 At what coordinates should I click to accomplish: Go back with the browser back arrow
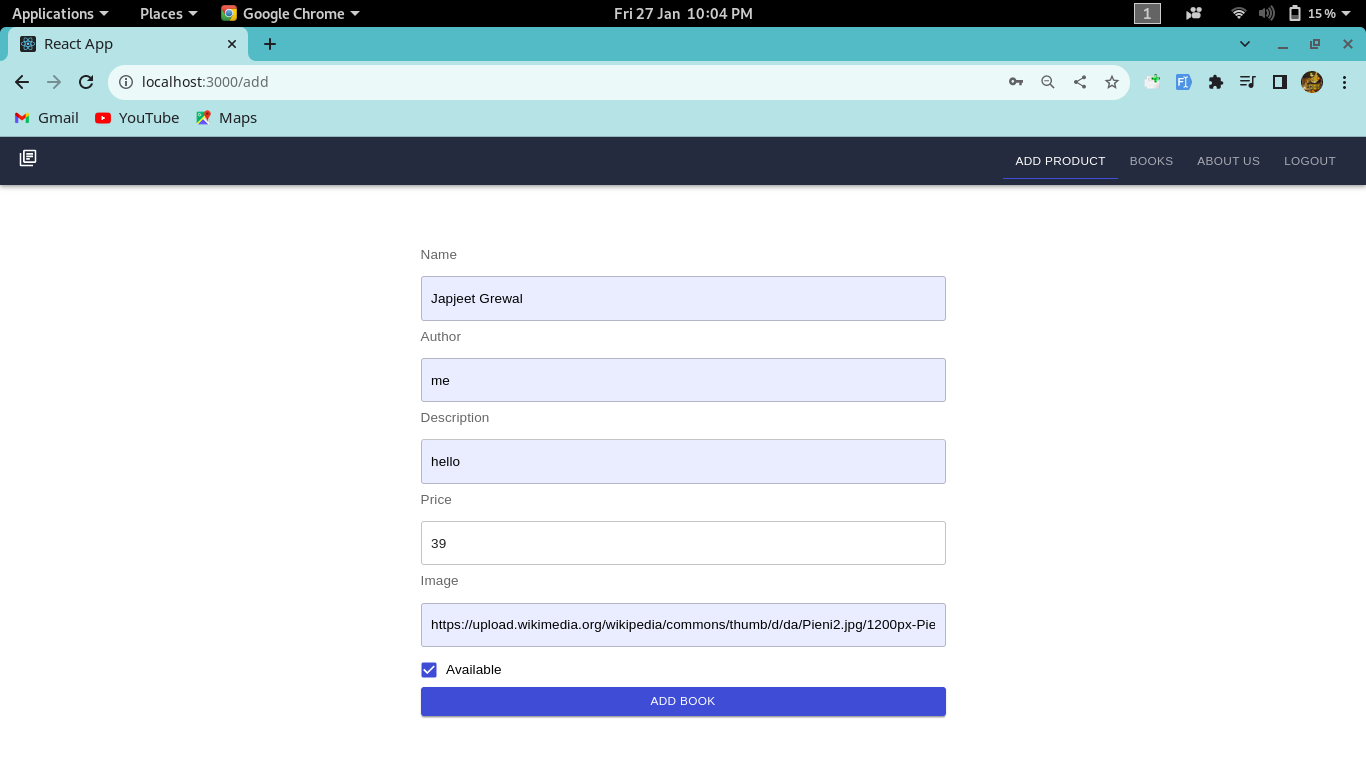(22, 82)
